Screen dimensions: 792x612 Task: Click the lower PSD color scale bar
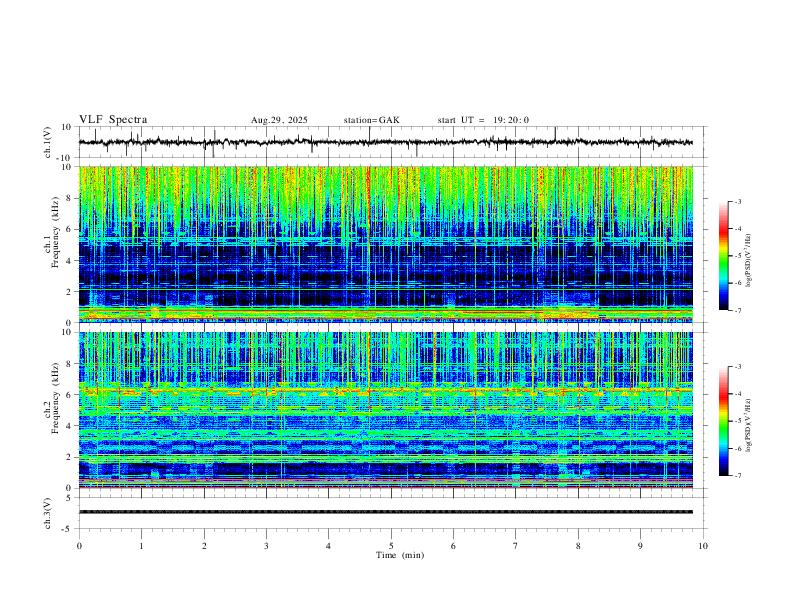(x=724, y=421)
